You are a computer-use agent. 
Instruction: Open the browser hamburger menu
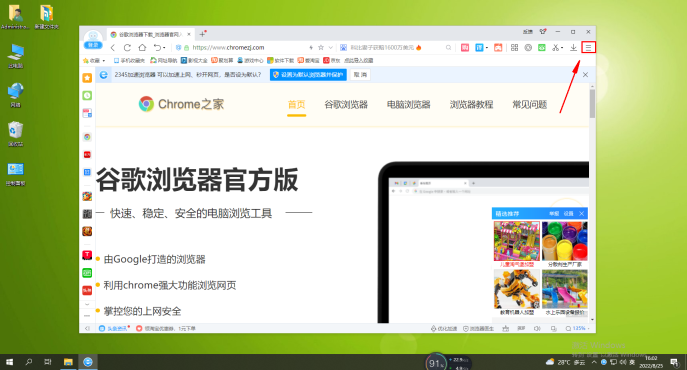pos(588,47)
